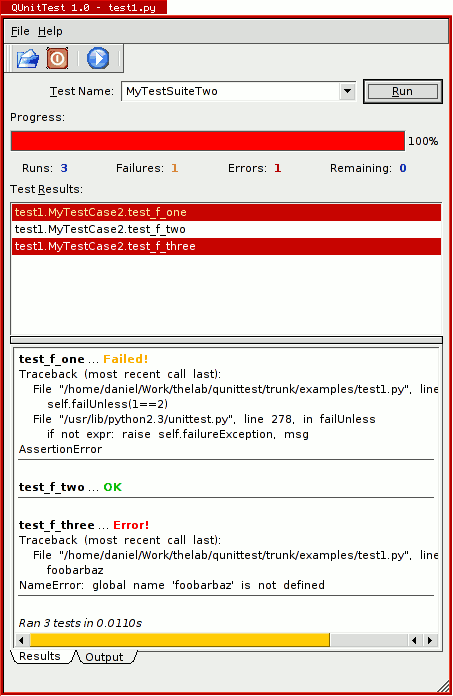Click the window resize grip at corner
453x696 pixels.
tap(443, 686)
